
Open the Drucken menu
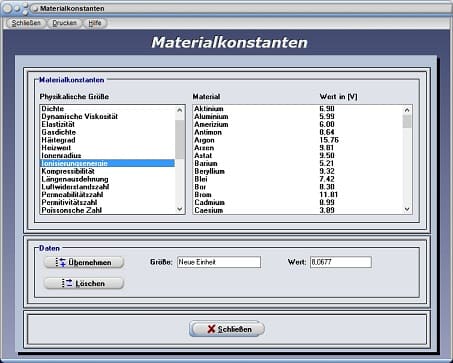tap(64, 23)
